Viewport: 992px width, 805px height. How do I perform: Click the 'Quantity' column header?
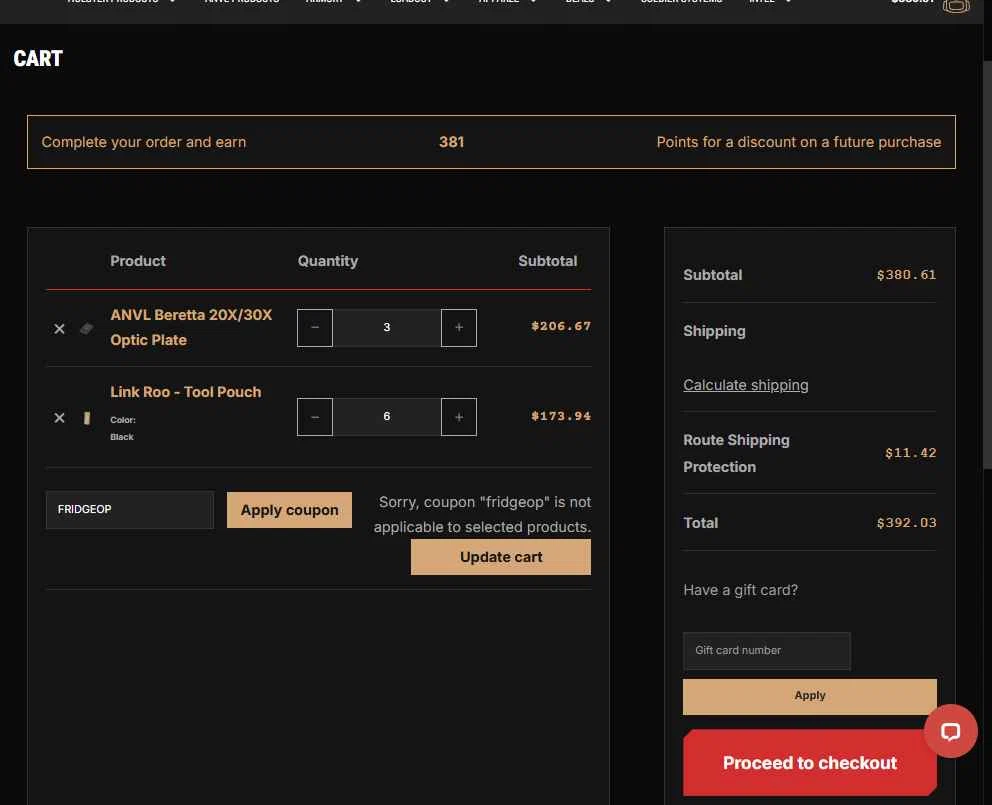[328, 261]
